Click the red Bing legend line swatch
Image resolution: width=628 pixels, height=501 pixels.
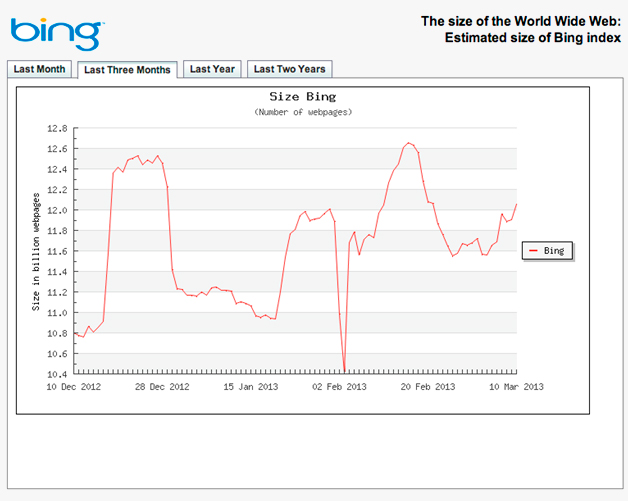pyautogui.click(x=533, y=251)
